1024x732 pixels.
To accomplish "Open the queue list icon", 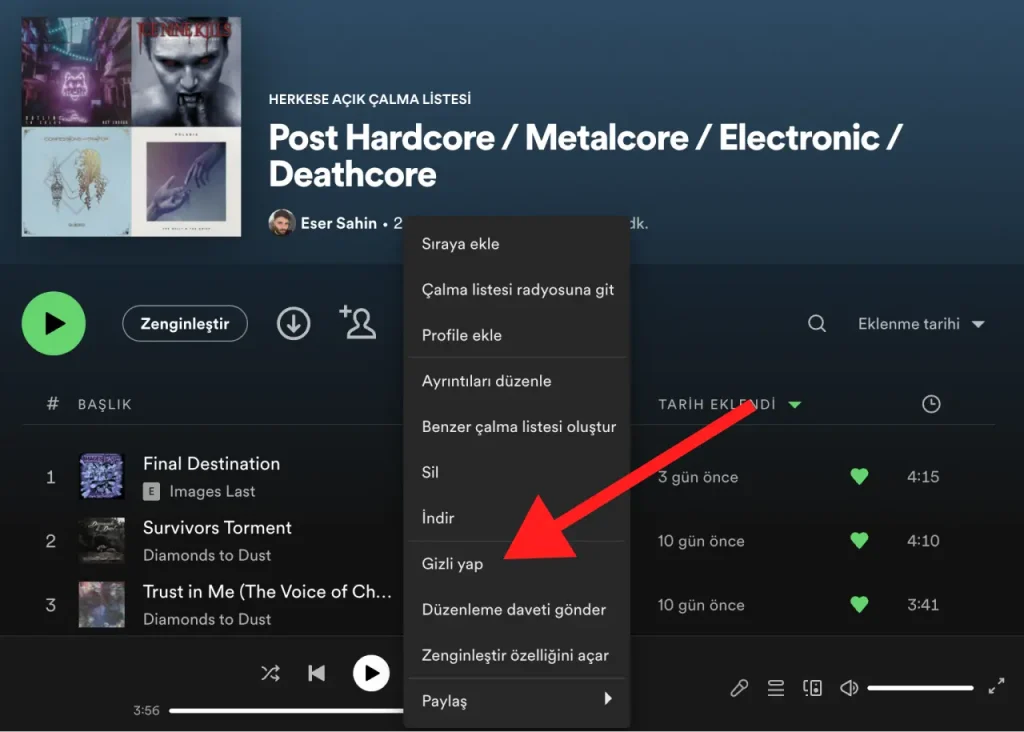I will coord(776,688).
